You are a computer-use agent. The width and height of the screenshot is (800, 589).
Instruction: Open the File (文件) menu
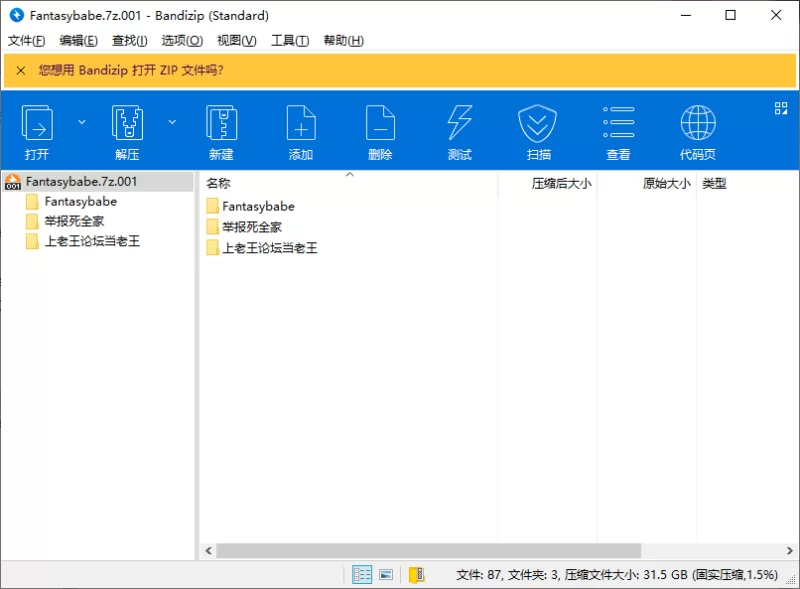click(27, 40)
